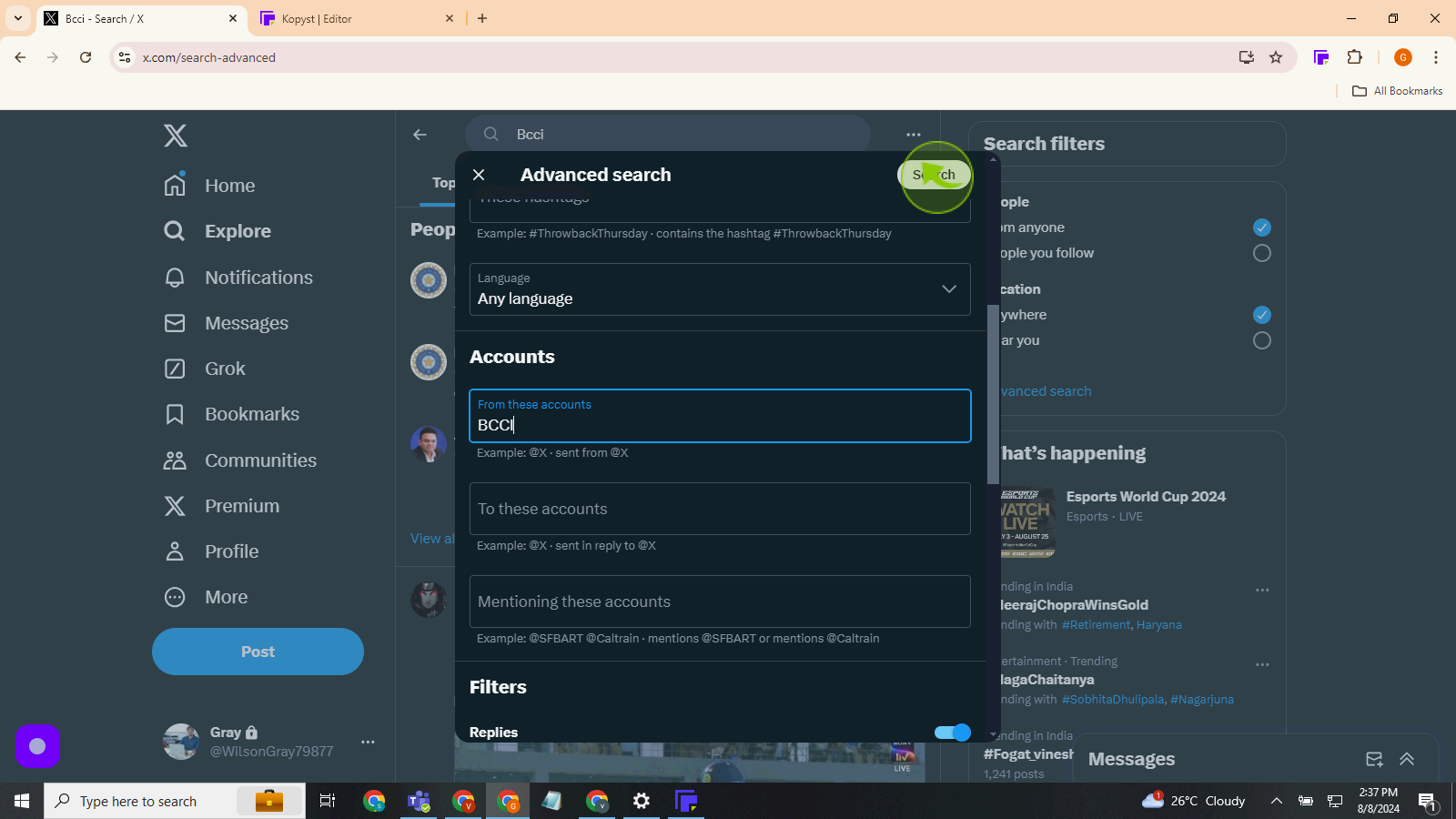The width and height of the screenshot is (1456, 819).
Task: Click the back arrow beside search box
Action: [x=420, y=135]
